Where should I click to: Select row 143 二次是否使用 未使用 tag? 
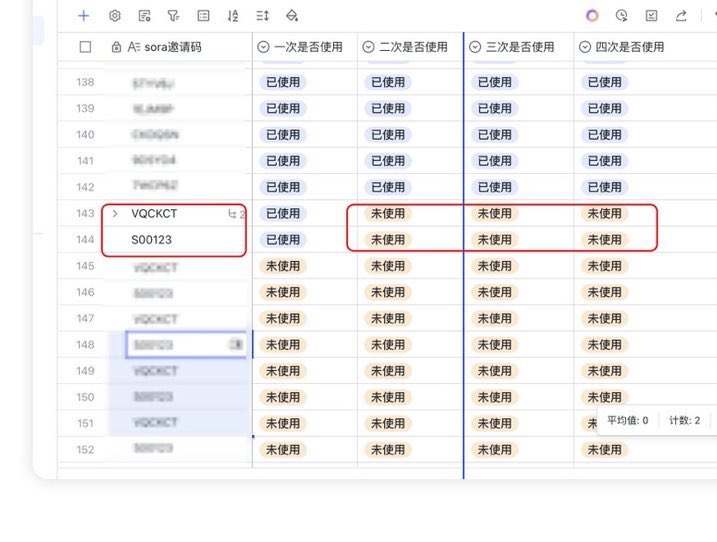coord(388,214)
